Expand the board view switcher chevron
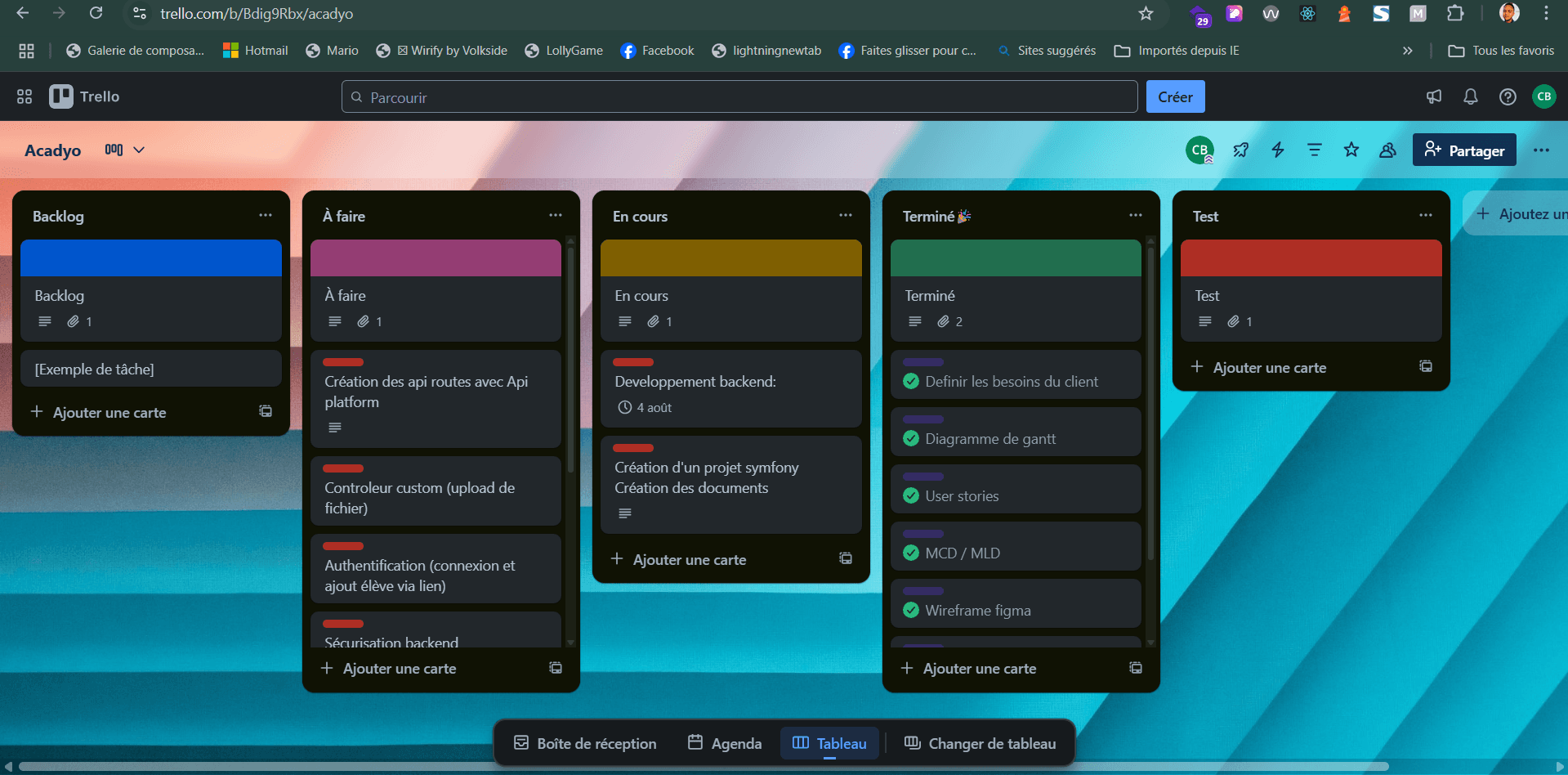 click(x=139, y=150)
